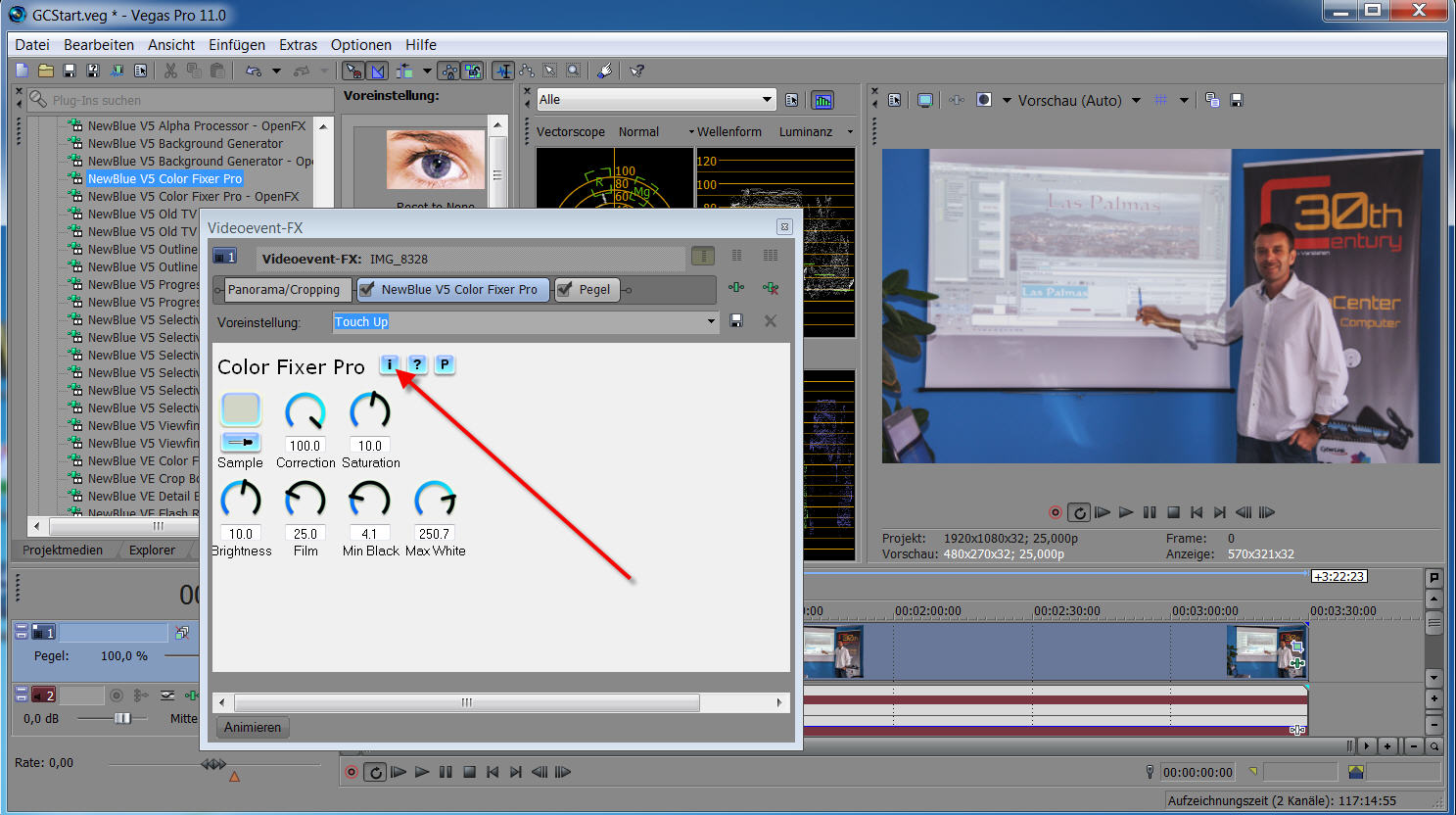Image resolution: width=1456 pixels, height=815 pixels.
Task: Open the Vorschau (Auto) quality dropdown
Action: [1136, 100]
